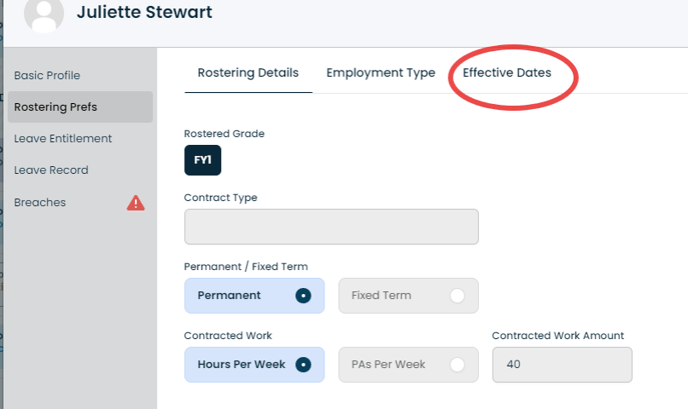Viewport: 688px width, 409px height.
Task: Click Juliette Stewart's profile avatar icon
Action: tap(44, 15)
